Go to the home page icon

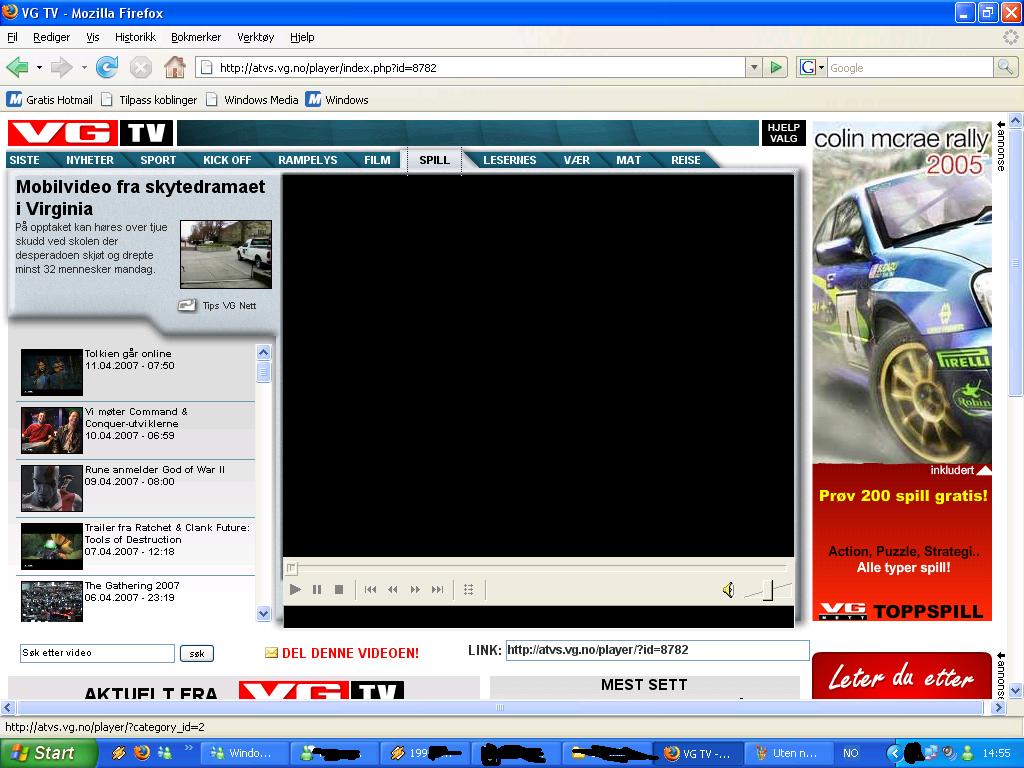(x=174, y=67)
